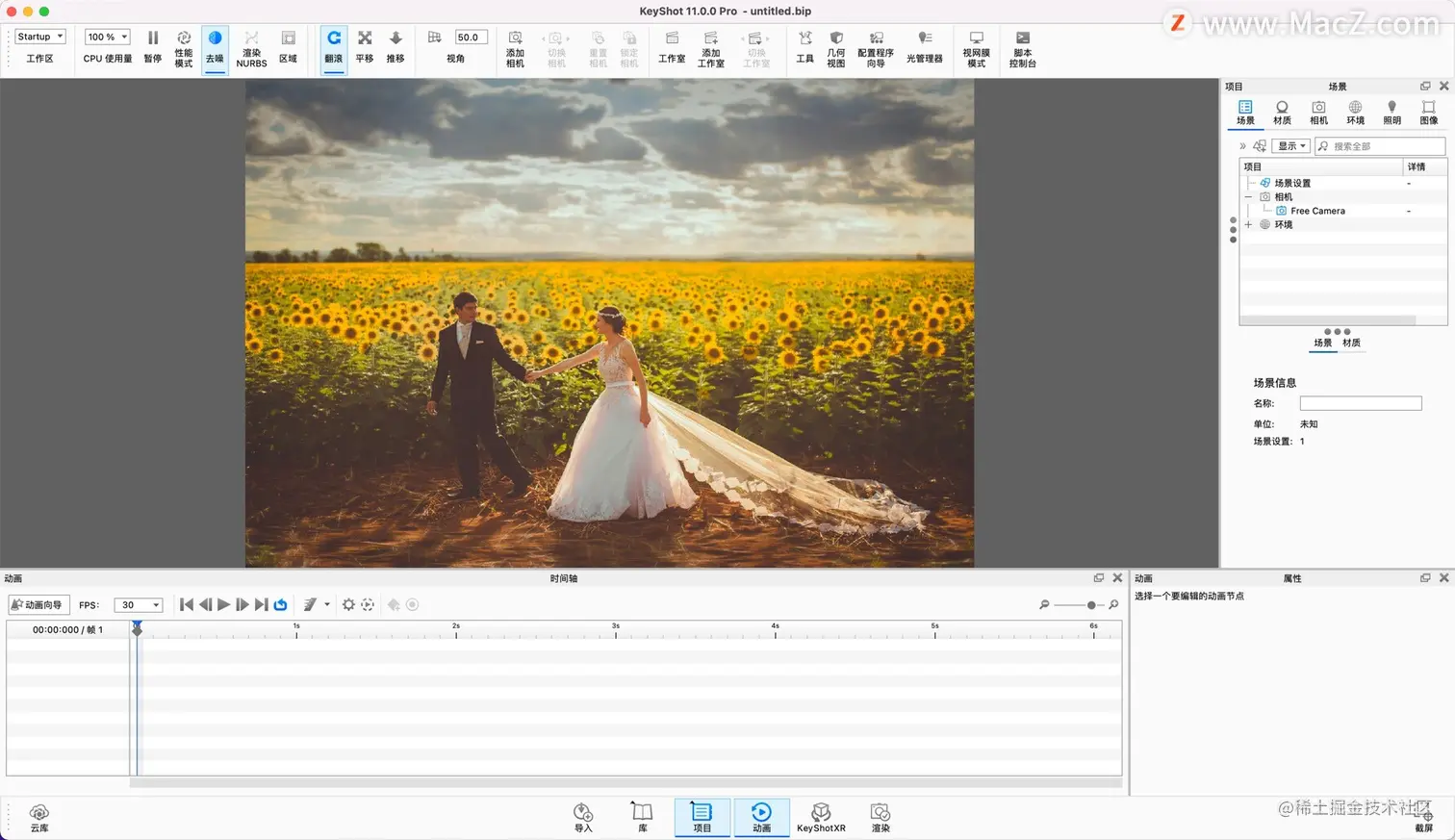Click the 视角 perspective grid icon

pyautogui.click(x=435, y=38)
